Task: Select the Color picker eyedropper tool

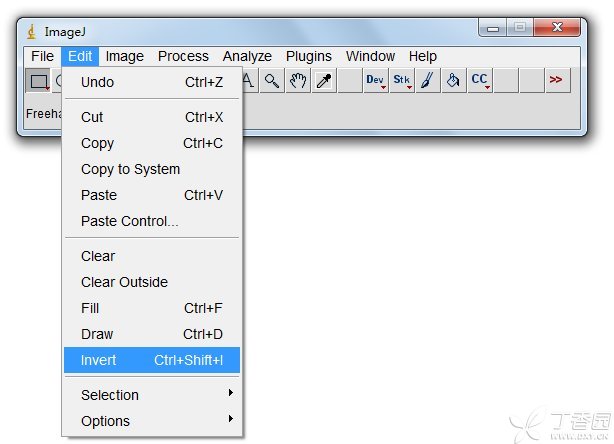Action: [x=324, y=81]
